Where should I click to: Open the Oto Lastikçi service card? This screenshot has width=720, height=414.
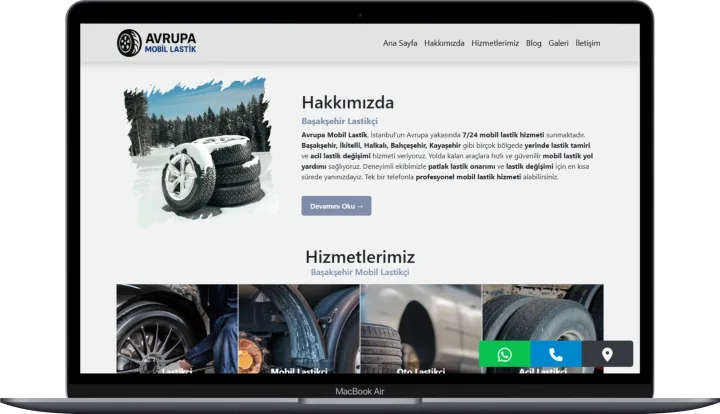coord(421,329)
